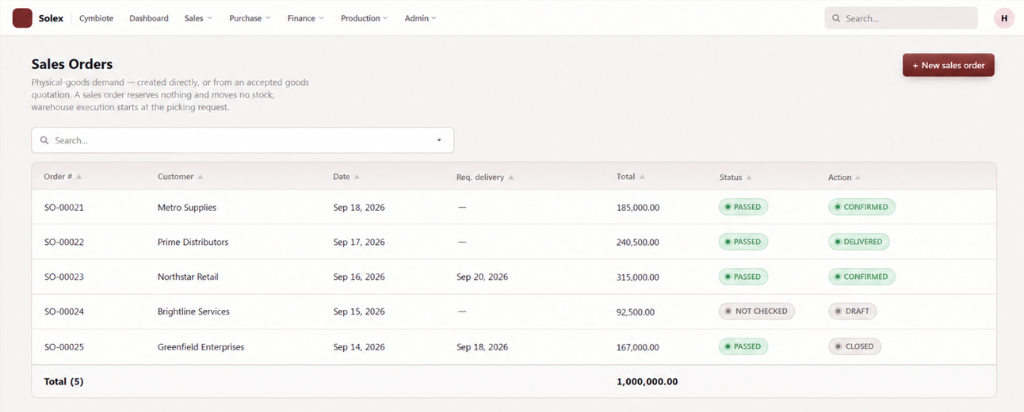Click grand total 1,000,000.00
This screenshot has height=412, width=1024.
click(x=647, y=381)
